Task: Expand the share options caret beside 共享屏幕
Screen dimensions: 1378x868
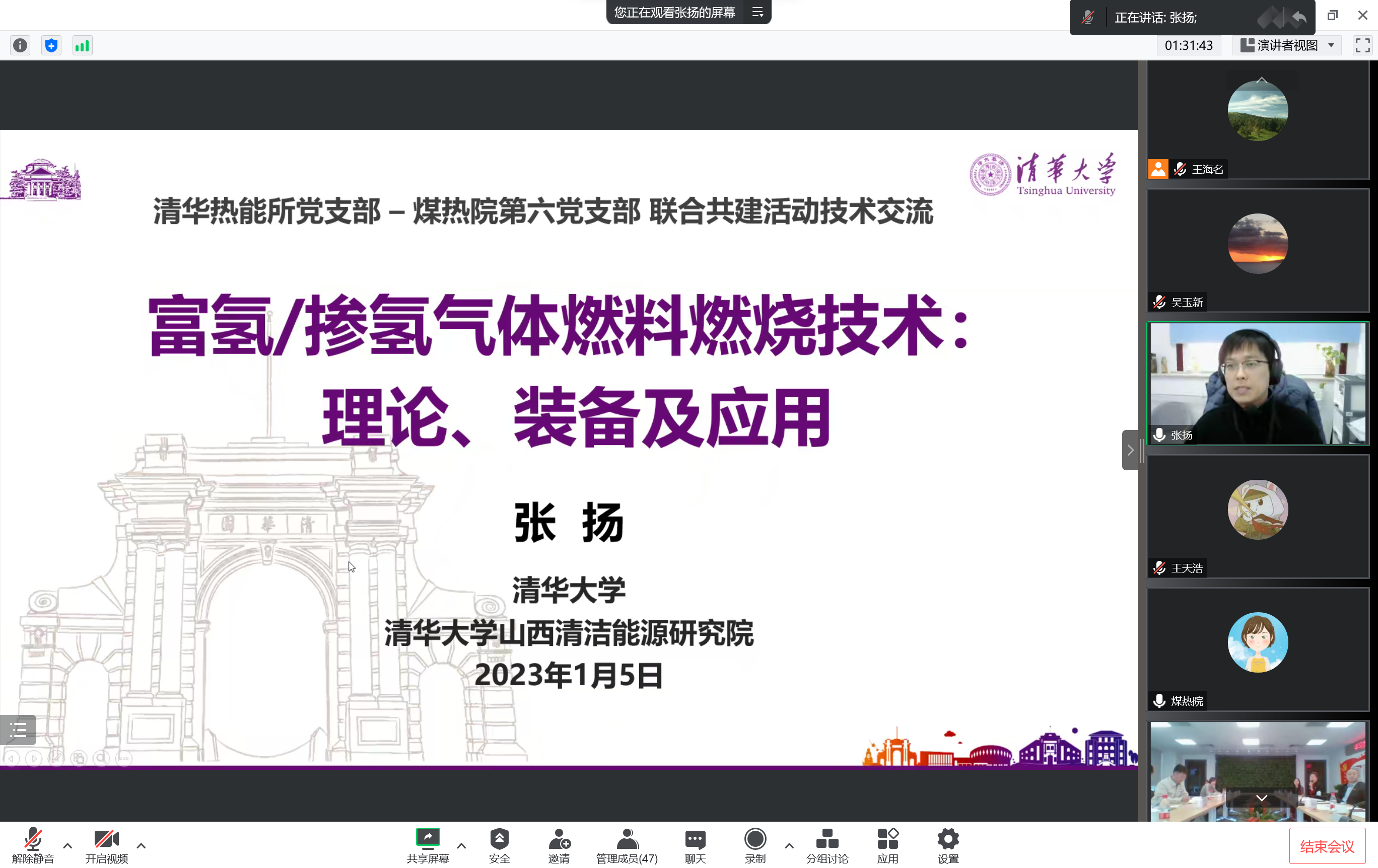Action: (x=461, y=845)
